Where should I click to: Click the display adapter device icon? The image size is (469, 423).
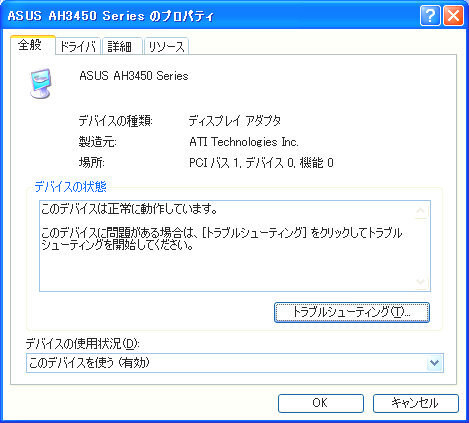tap(41, 83)
